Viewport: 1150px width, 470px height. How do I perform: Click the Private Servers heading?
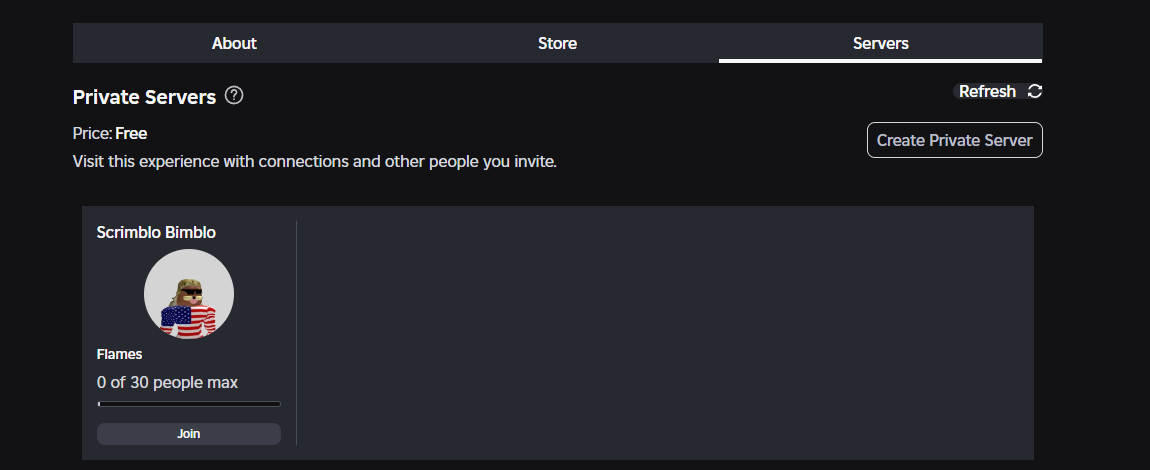click(x=144, y=97)
